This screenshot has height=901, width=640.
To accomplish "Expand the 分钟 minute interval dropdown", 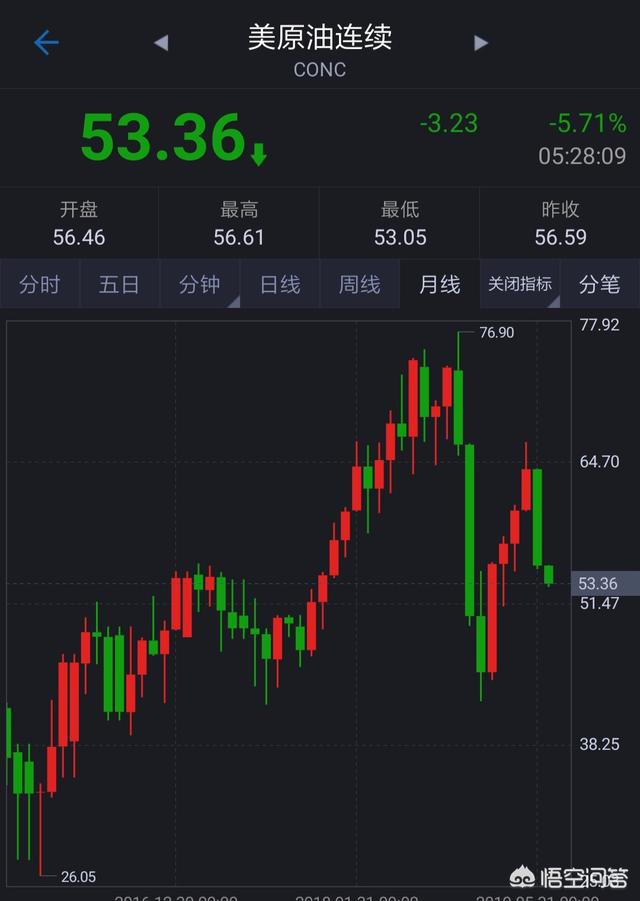I will [x=200, y=285].
